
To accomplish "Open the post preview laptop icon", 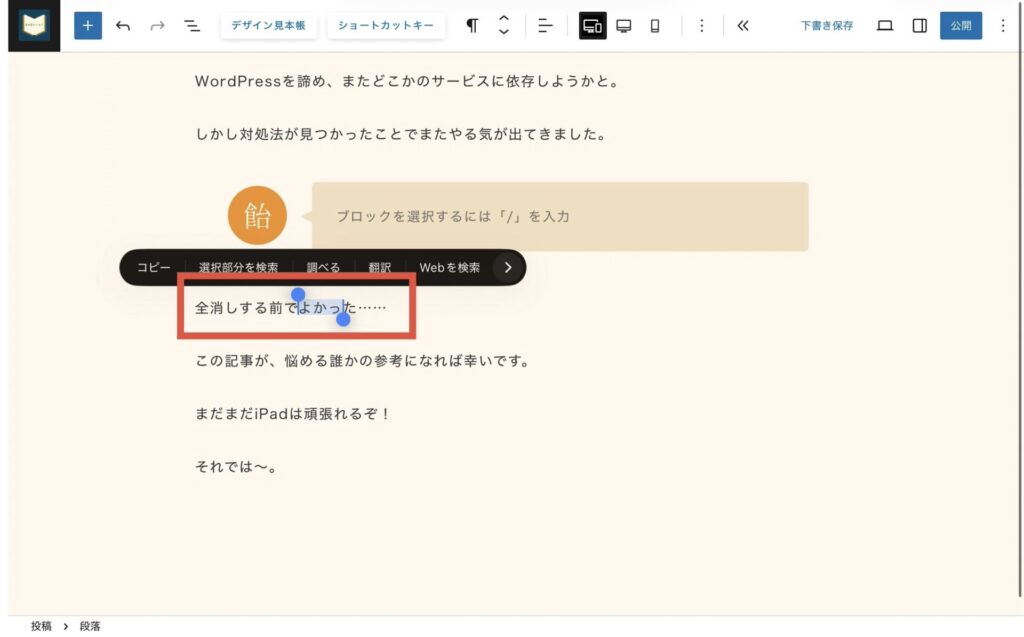I will (x=884, y=26).
